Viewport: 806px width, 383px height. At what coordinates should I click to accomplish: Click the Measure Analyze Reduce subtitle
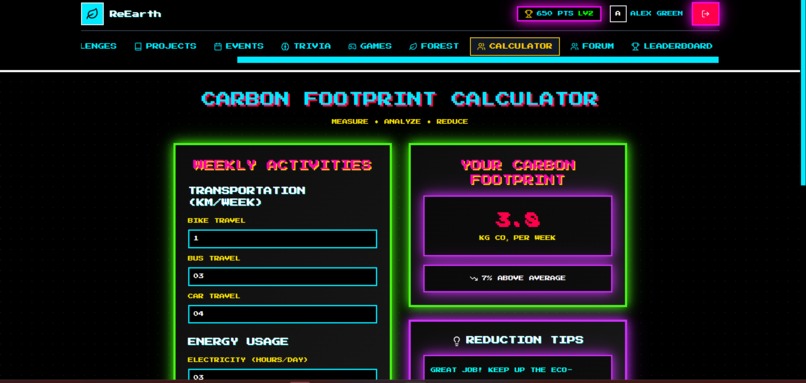point(399,122)
